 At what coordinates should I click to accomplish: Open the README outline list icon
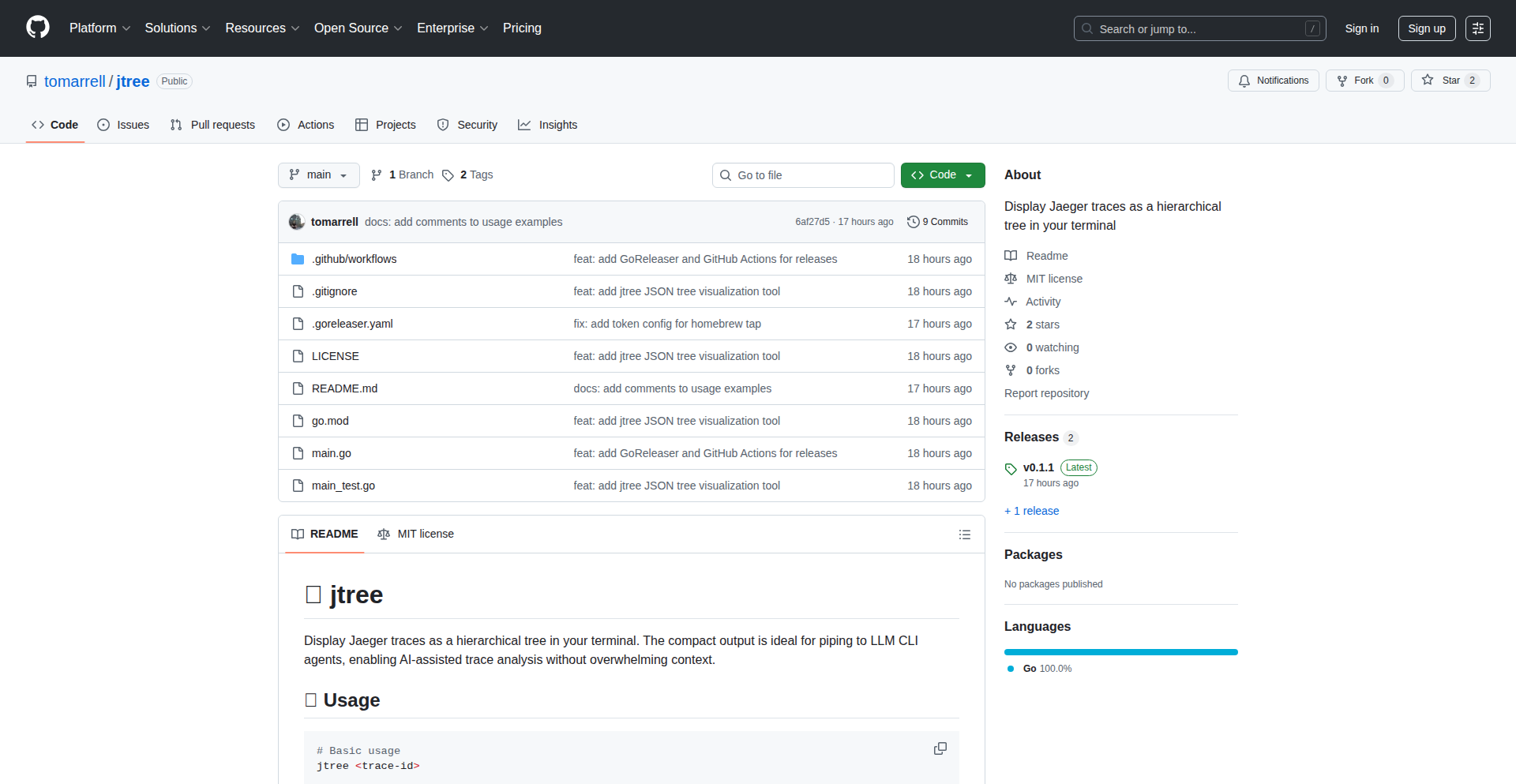[964, 535]
